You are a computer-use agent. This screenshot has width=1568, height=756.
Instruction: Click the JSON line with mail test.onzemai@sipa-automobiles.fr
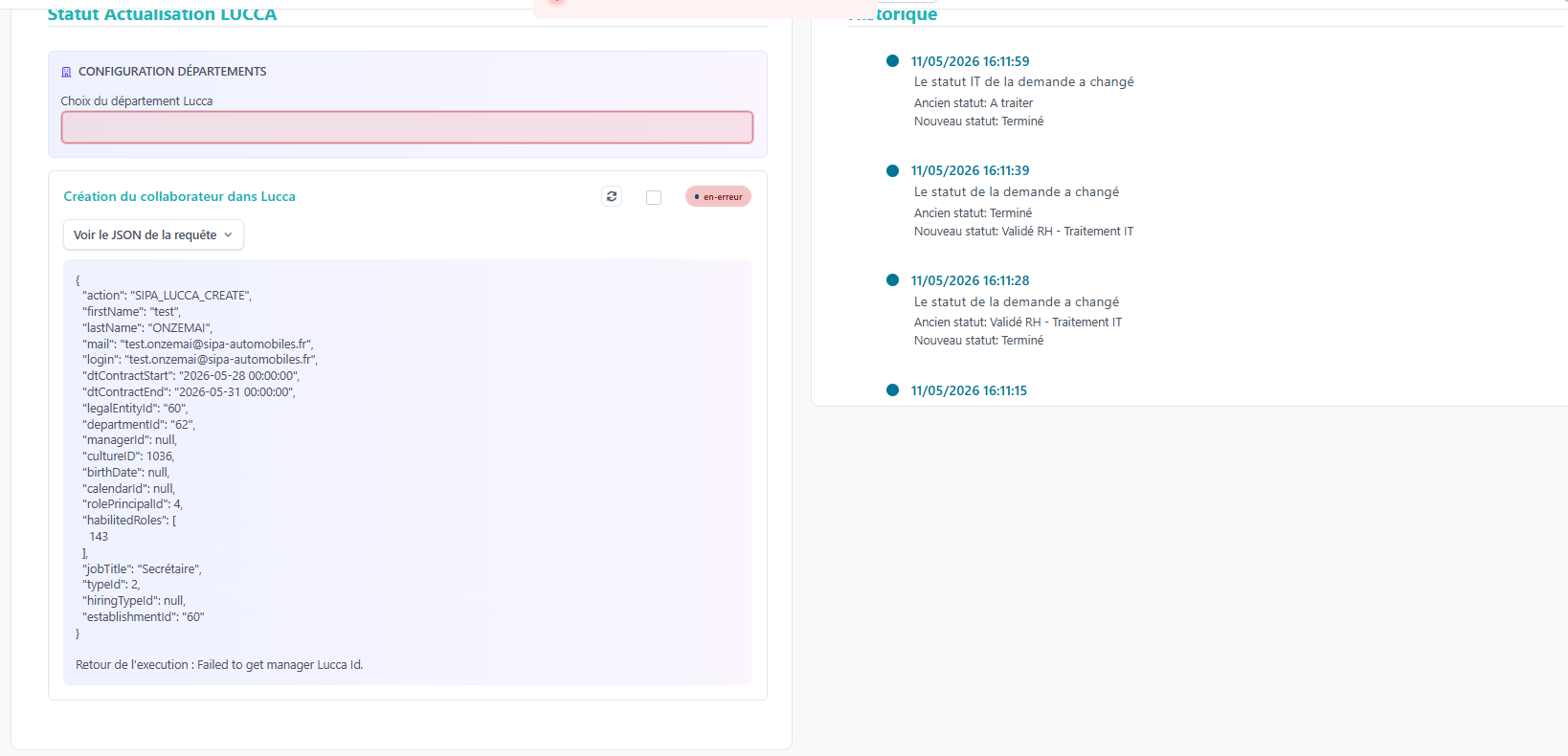(198, 344)
